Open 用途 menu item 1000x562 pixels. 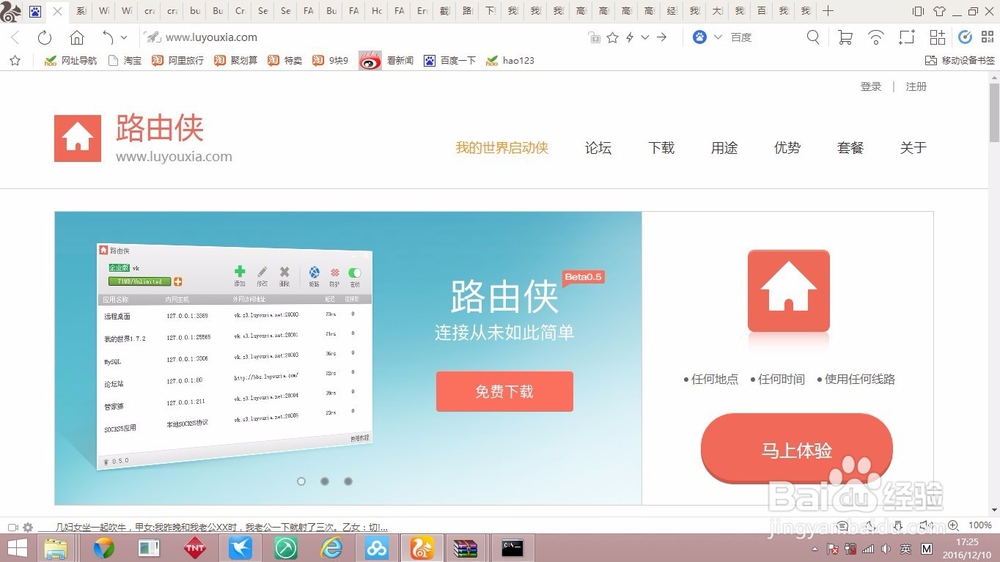point(724,148)
